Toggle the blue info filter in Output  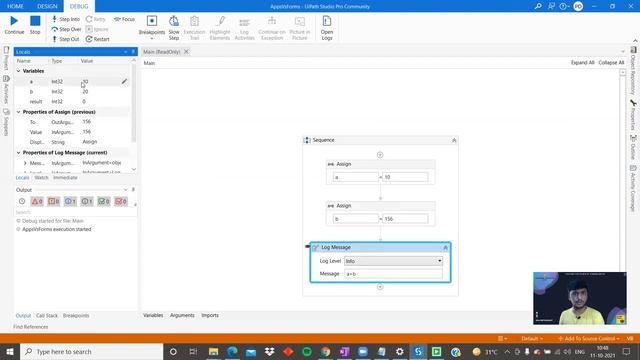coord(70,201)
